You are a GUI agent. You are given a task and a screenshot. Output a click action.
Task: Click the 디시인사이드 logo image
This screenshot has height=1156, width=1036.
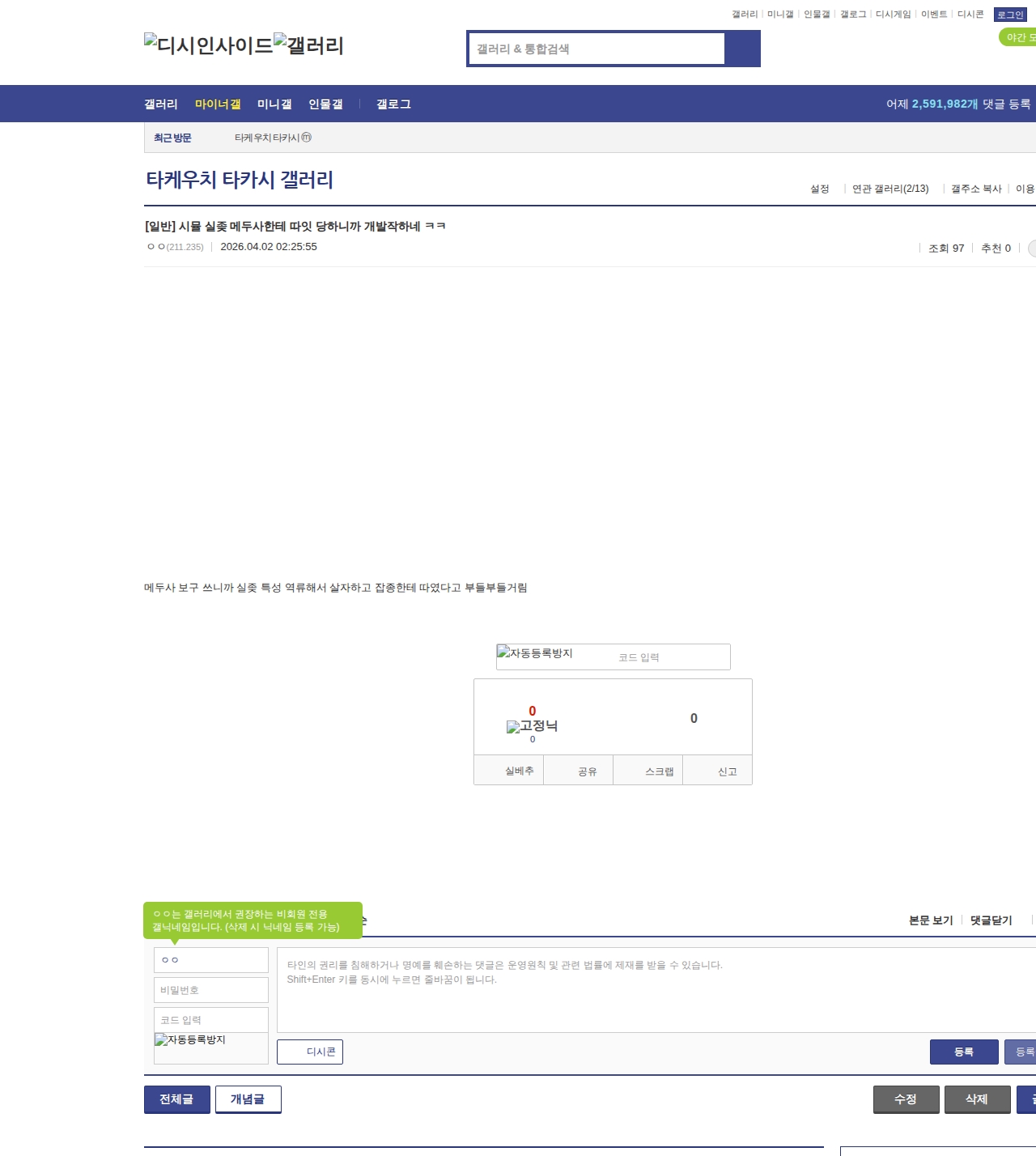click(x=209, y=45)
